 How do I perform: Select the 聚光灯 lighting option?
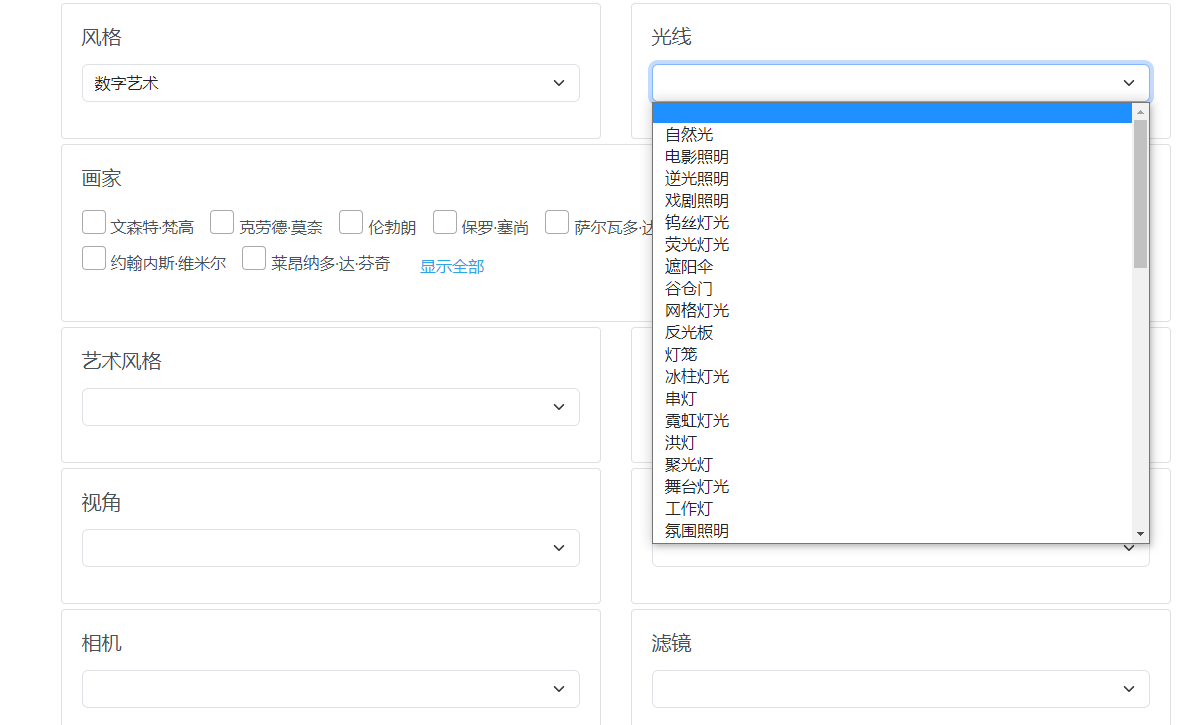click(x=689, y=465)
